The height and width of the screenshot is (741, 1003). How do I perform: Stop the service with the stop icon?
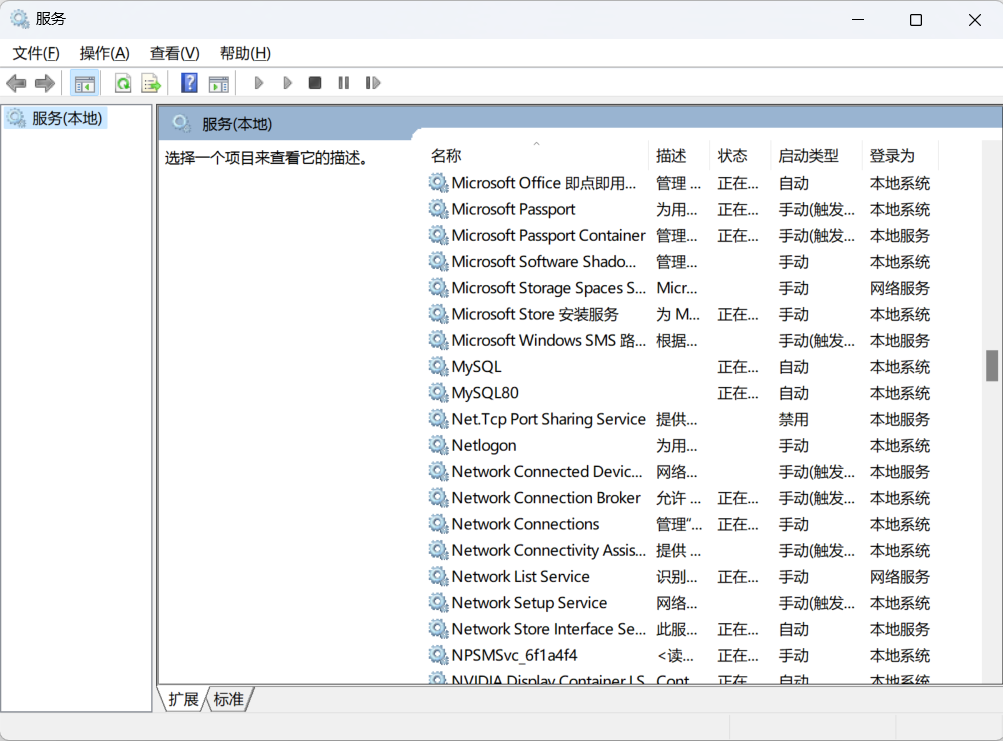click(314, 83)
